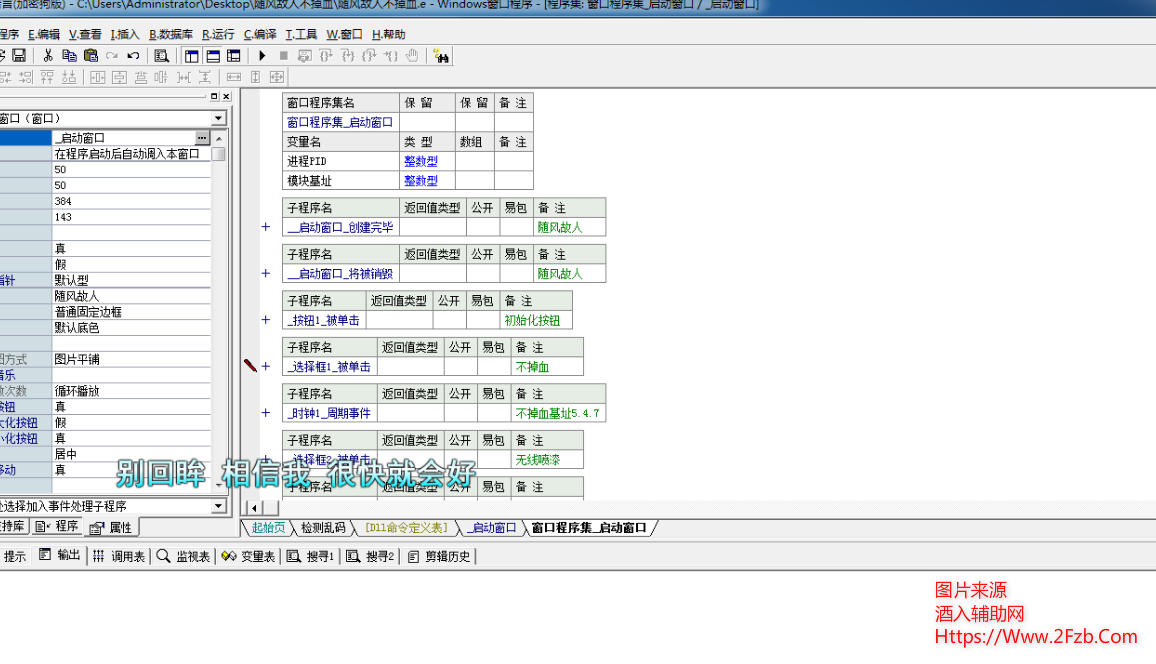This screenshot has width=1156, height=664.
Task: Open the event handler subroutine dropdown
Action: click(x=219, y=507)
